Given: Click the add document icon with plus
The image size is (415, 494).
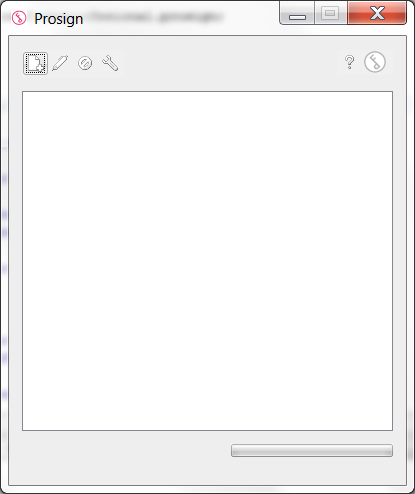Looking at the screenshot, I should coord(35,63).
